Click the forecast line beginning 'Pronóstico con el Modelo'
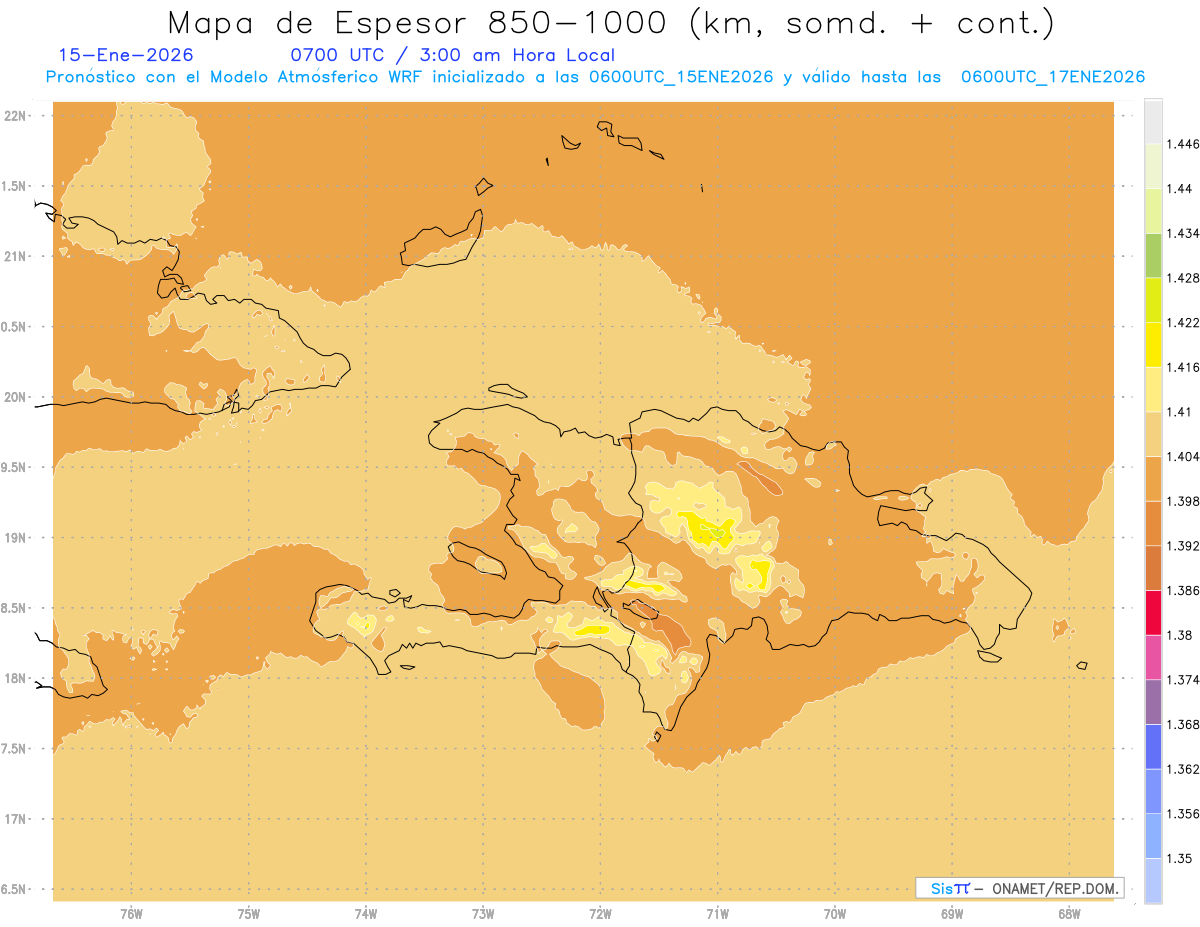The width and height of the screenshot is (1200, 927). pyautogui.click(x=595, y=77)
